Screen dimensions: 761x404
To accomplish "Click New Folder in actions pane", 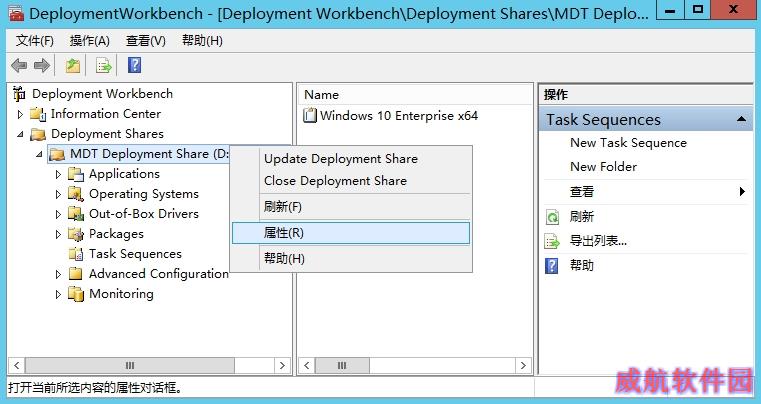I will (x=603, y=167).
